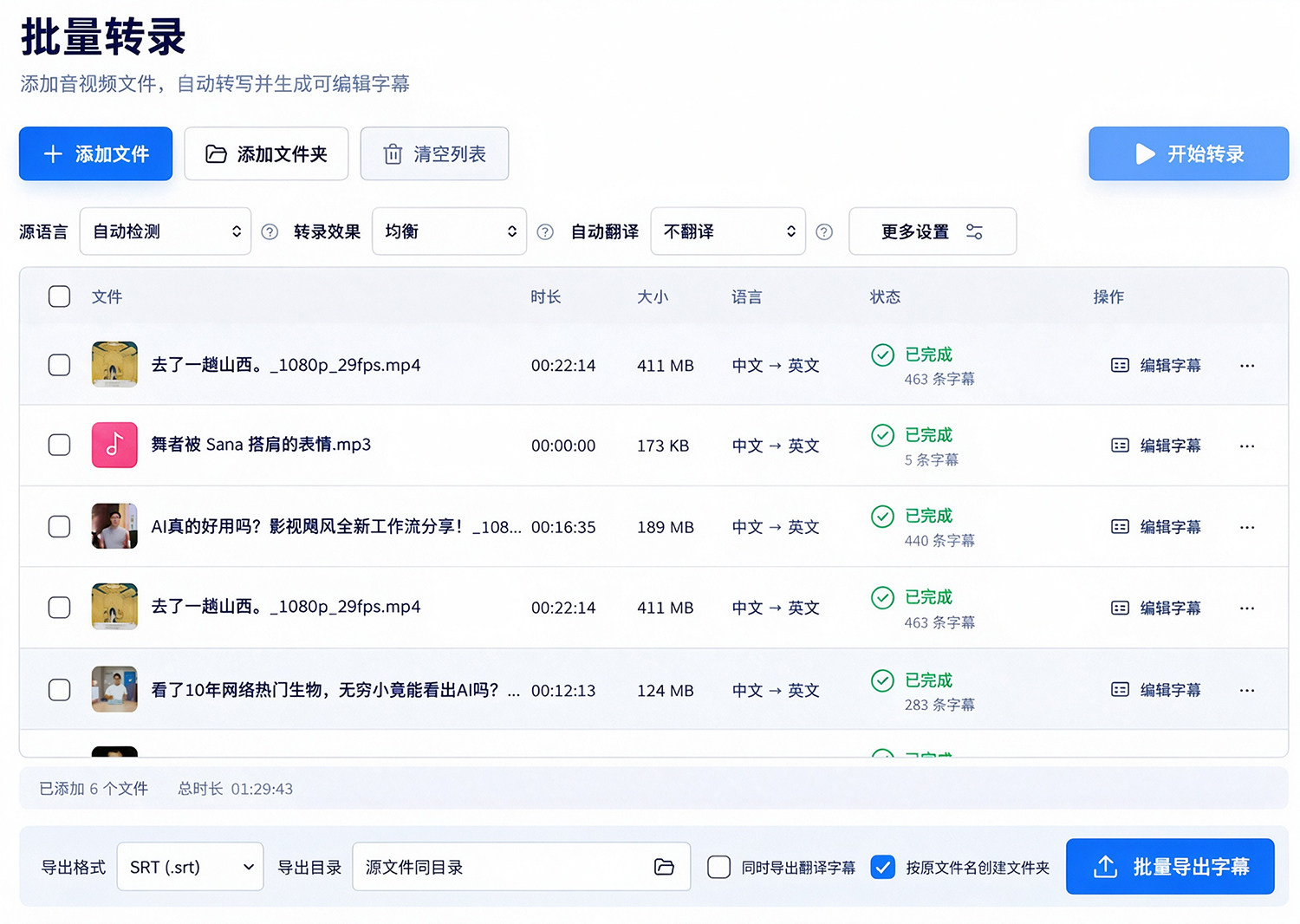Click the 总时长 01:29:43 summary text
The image size is (1300, 924).
[236, 789]
